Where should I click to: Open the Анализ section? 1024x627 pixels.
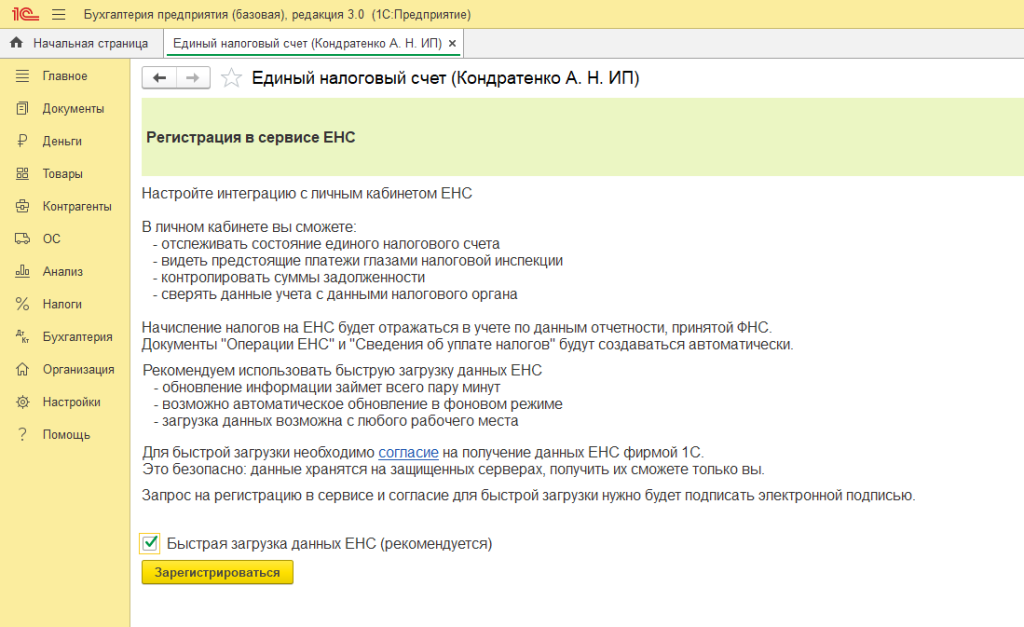[x=63, y=272]
